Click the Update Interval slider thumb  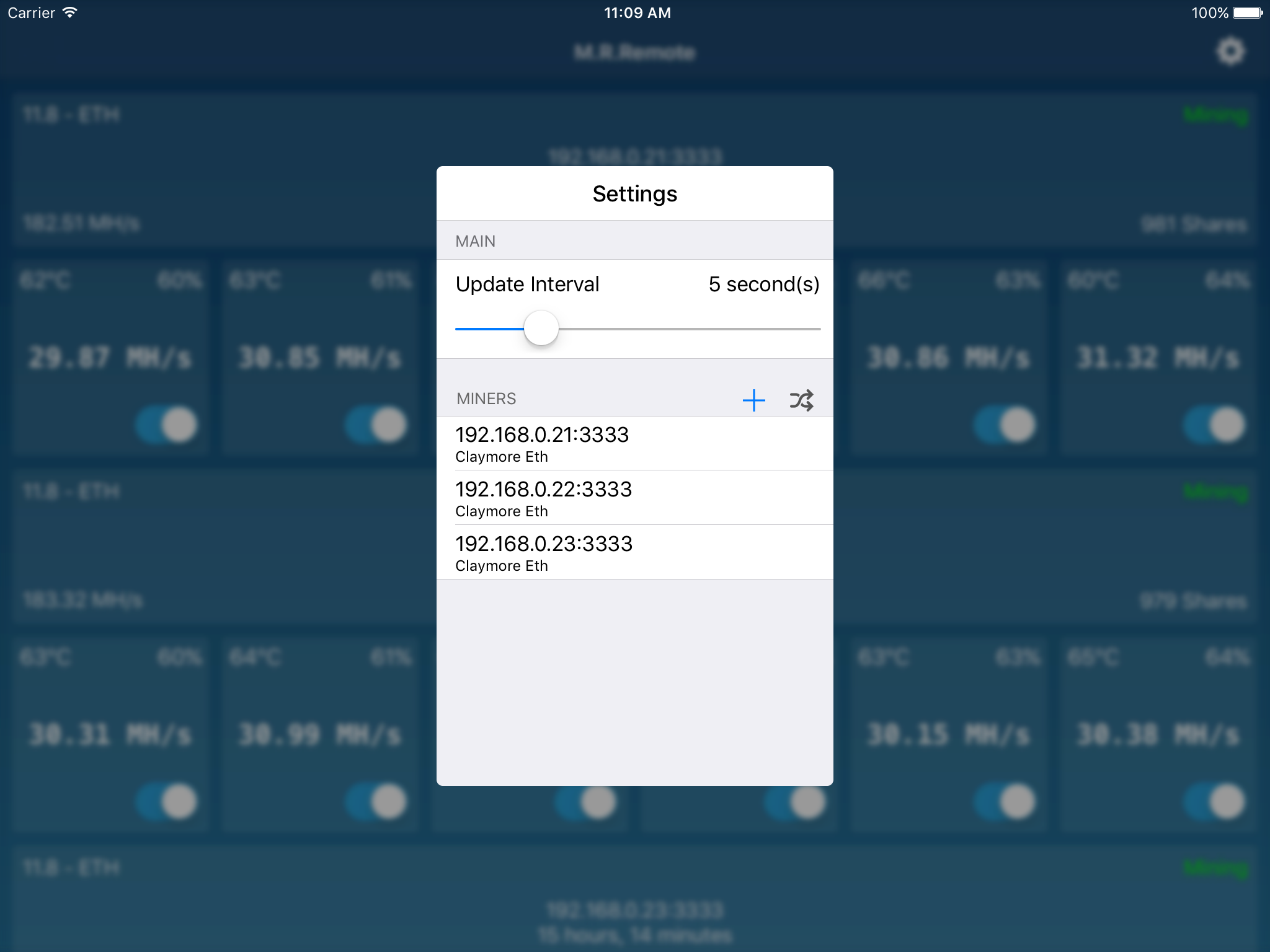pyautogui.click(x=541, y=328)
